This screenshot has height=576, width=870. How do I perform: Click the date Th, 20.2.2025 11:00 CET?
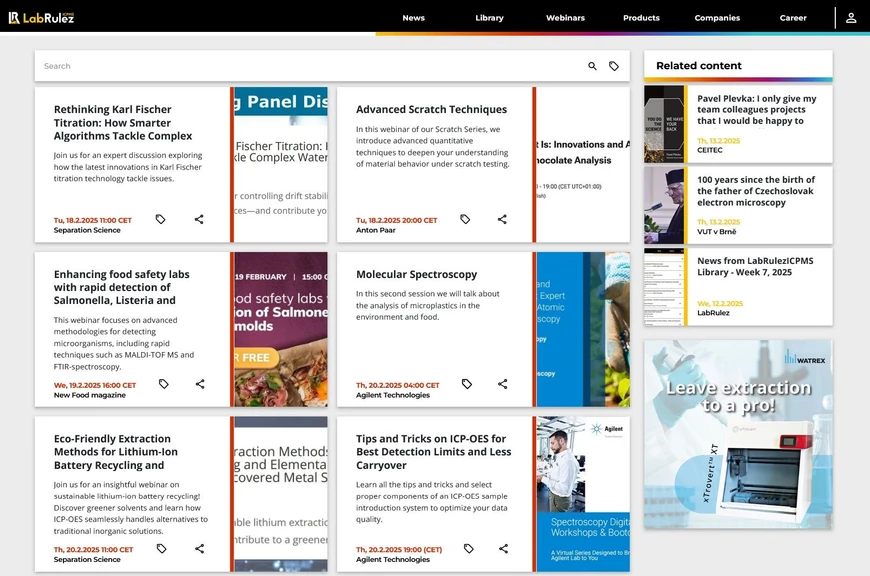(x=93, y=550)
